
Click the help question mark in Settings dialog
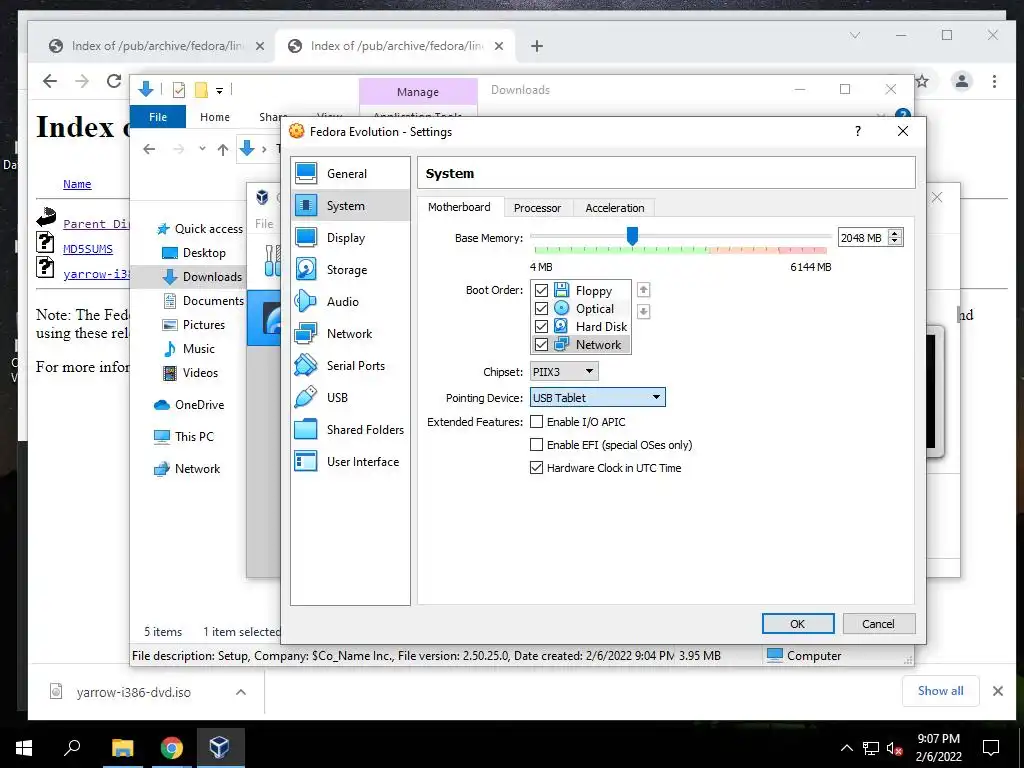[857, 131]
